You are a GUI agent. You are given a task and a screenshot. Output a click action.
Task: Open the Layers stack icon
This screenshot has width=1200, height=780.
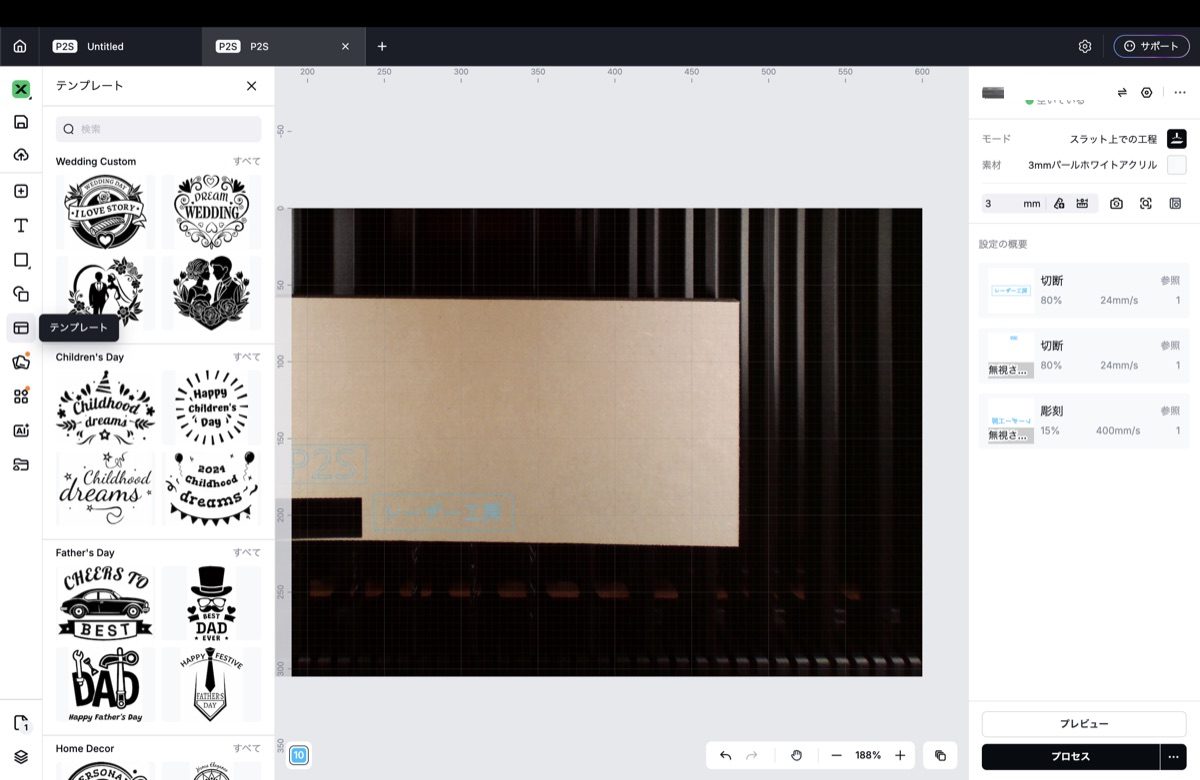coord(21,756)
